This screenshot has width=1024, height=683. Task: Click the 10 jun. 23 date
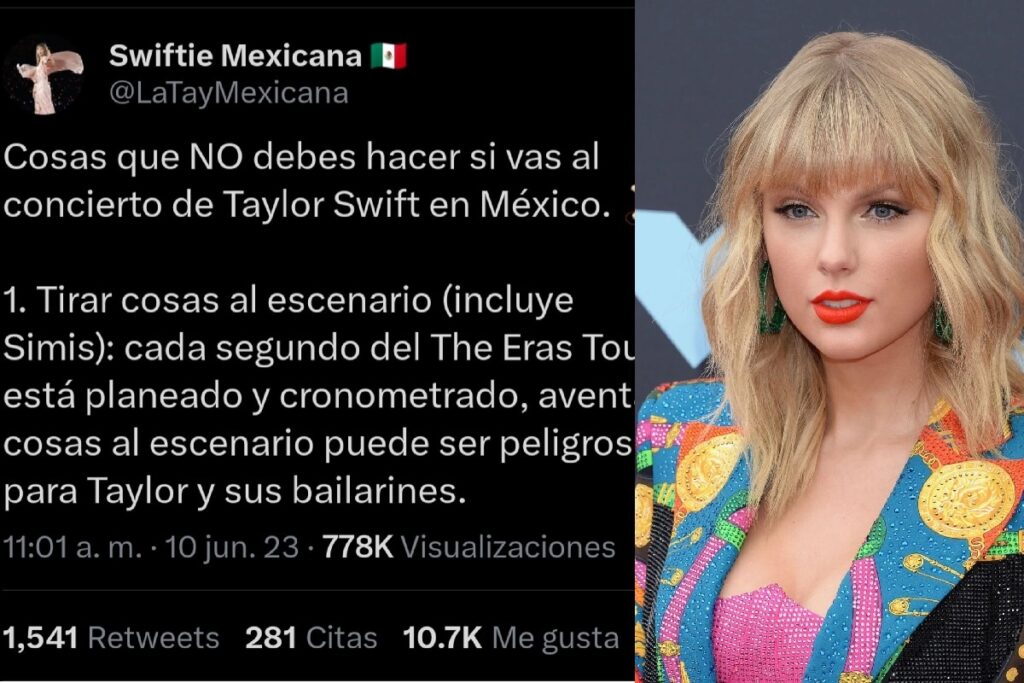click(x=232, y=547)
